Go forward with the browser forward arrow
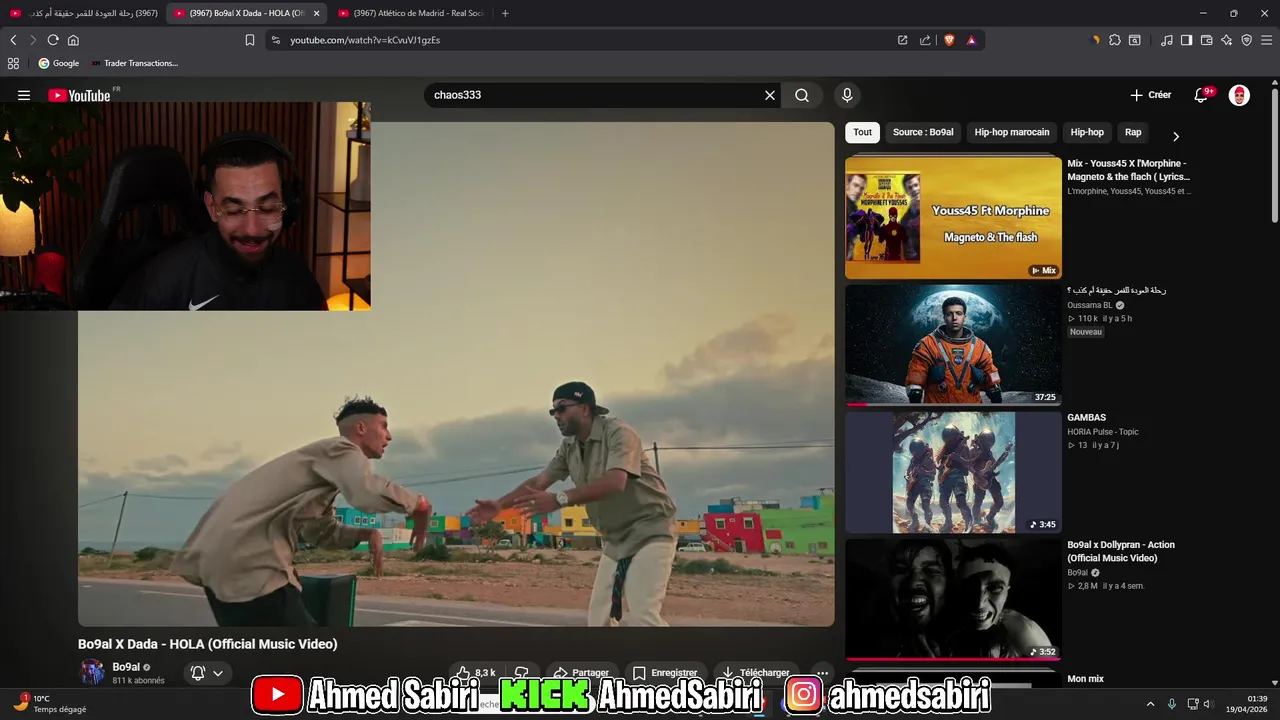 click(32, 40)
